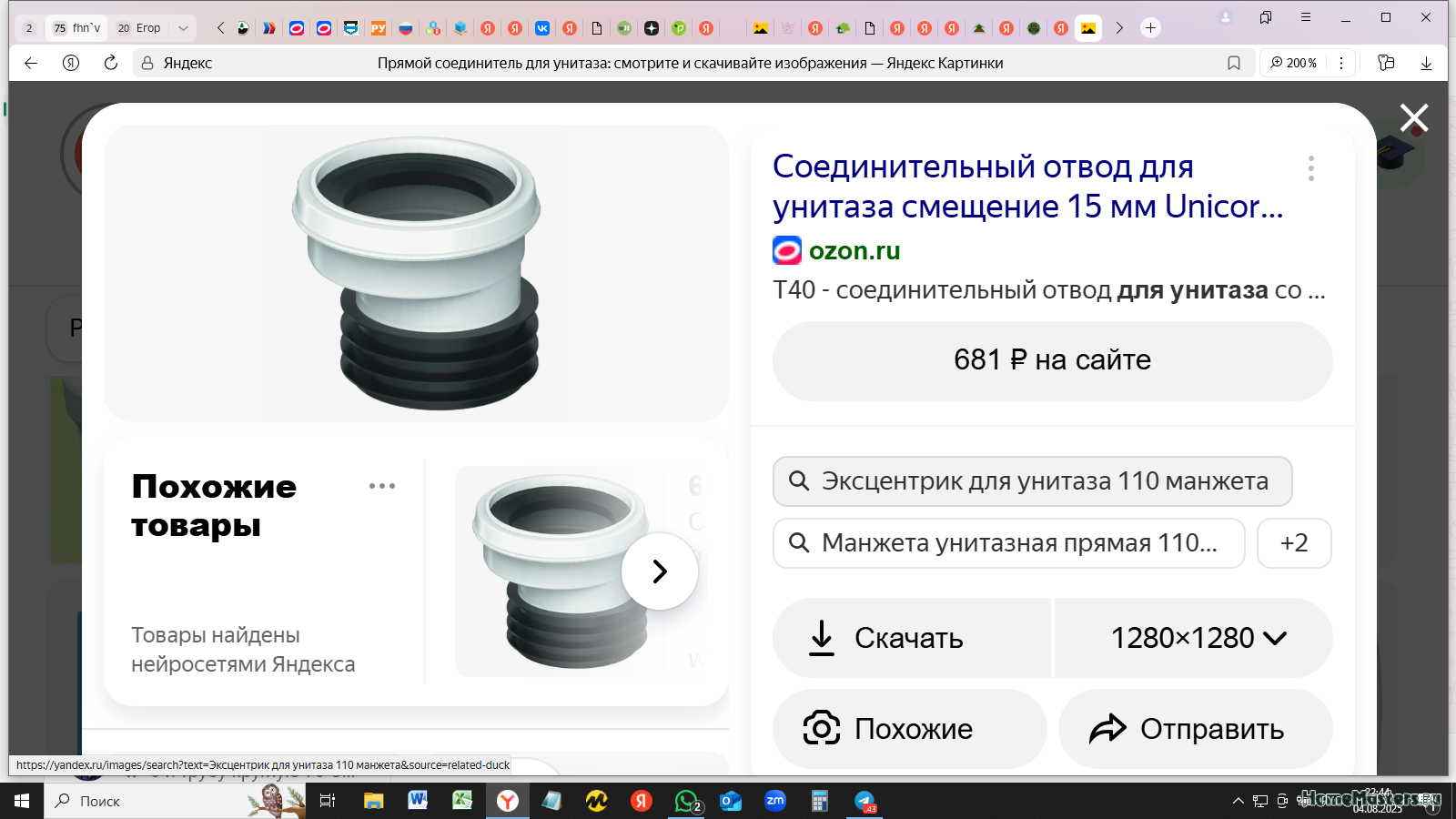The width and height of the screenshot is (1456, 819).
Task: Open Telegram from the taskbar
Action: [x=864, y=801]
